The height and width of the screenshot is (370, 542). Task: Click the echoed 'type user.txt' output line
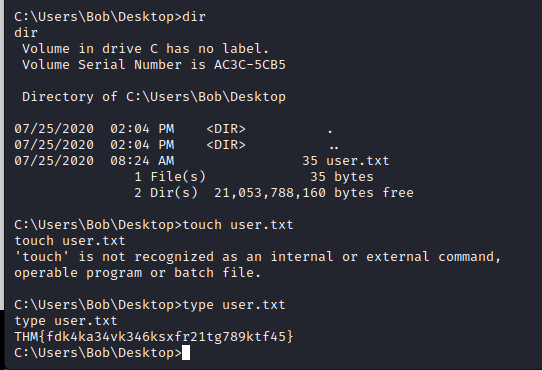(66, 321)
